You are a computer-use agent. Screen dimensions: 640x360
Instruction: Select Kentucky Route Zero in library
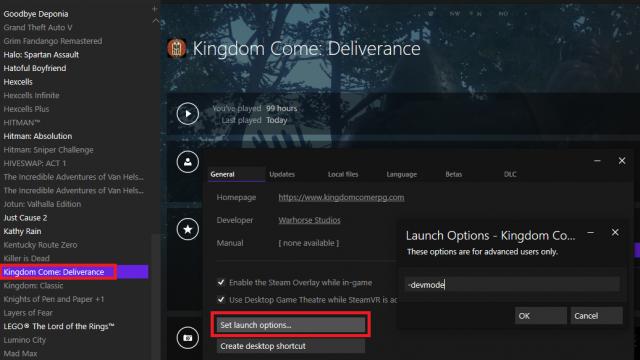40,245
